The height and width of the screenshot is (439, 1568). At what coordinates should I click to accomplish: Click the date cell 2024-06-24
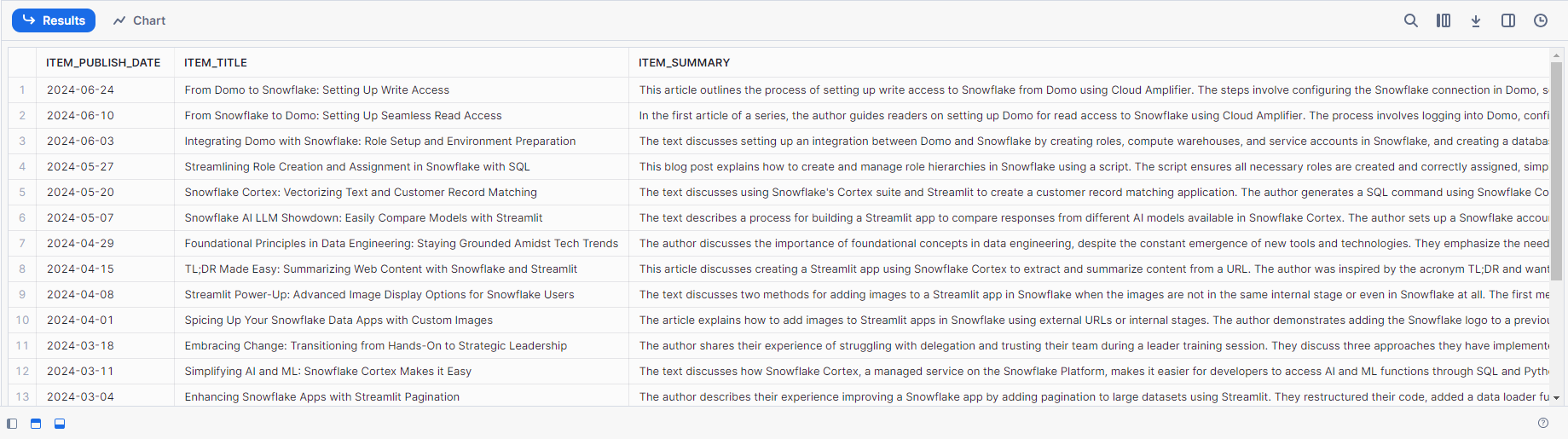coord(80,90)
